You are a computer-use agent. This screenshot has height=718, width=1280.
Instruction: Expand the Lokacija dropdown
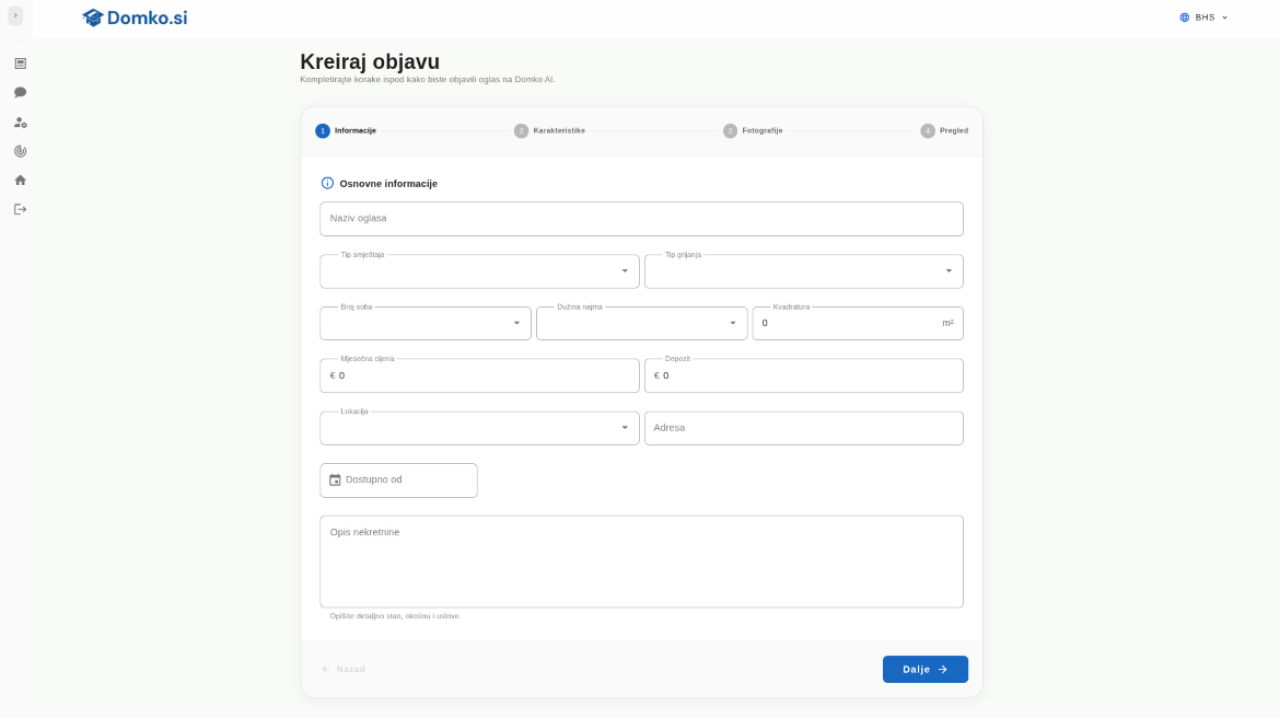479,428
